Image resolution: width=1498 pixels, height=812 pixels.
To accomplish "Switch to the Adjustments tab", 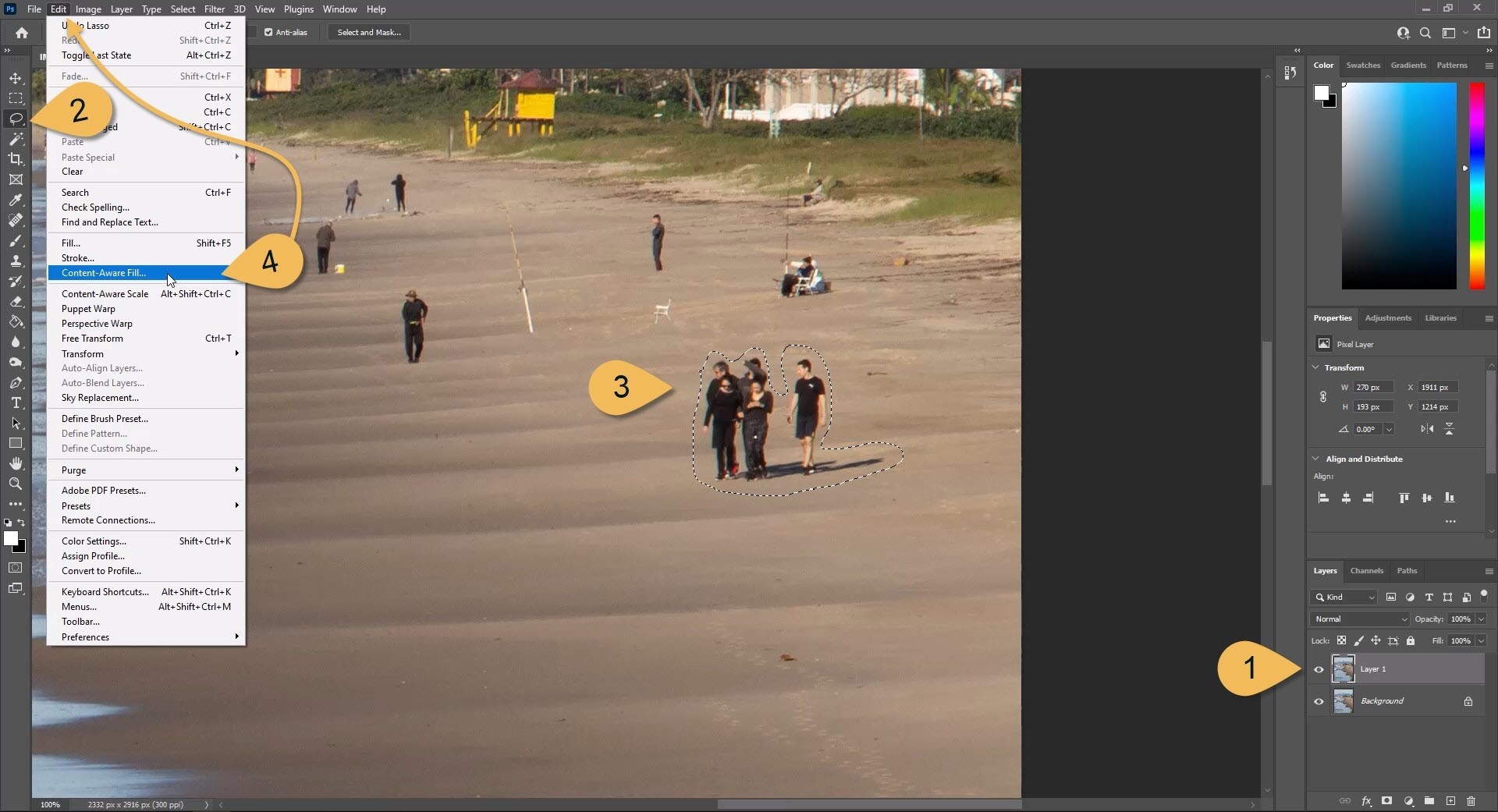I will pos(1388,318).
